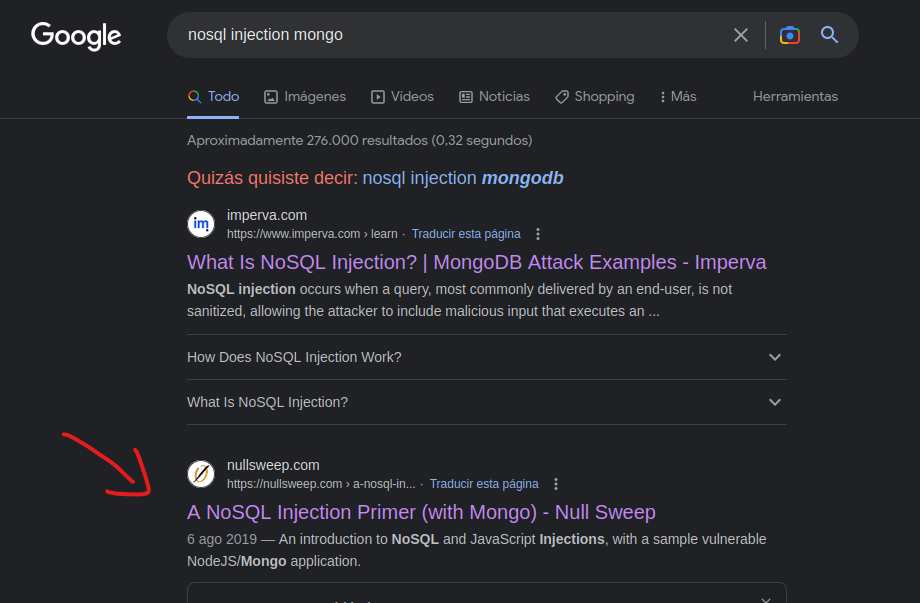Select the Todo tab
Screen dimensions: 920x603
213,97
